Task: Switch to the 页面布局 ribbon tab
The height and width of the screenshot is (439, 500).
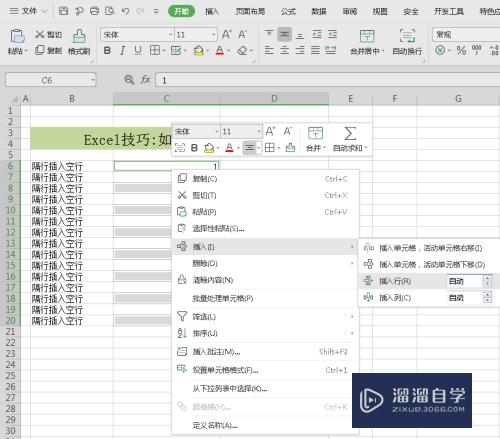Action: 250,12
